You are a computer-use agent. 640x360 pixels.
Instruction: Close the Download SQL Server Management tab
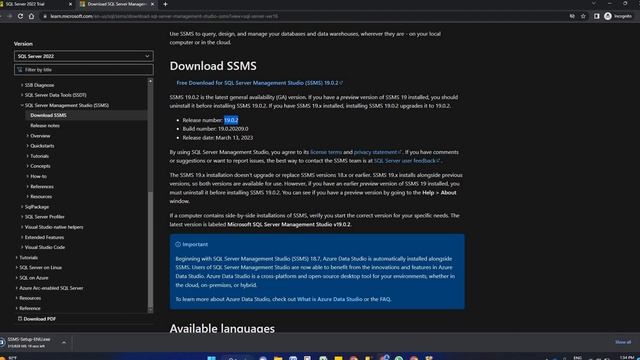point(153,4)
